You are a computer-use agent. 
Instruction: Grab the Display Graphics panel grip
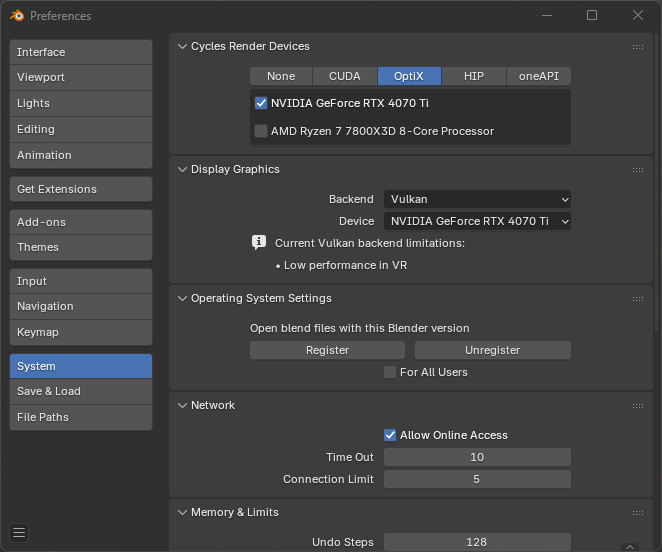pyautogui.click(x=638, y=170)
